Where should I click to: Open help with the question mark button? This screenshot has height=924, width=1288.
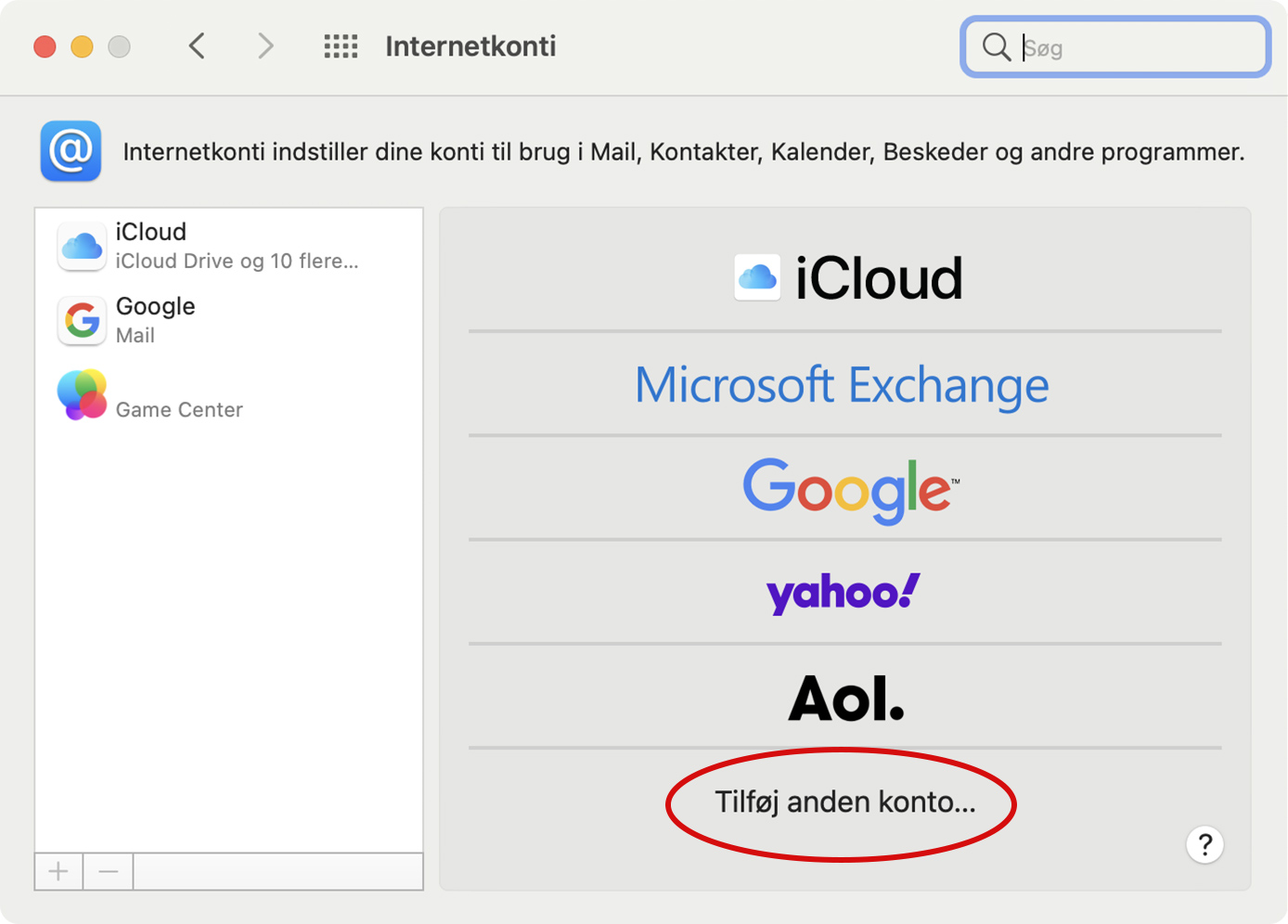1204,844
